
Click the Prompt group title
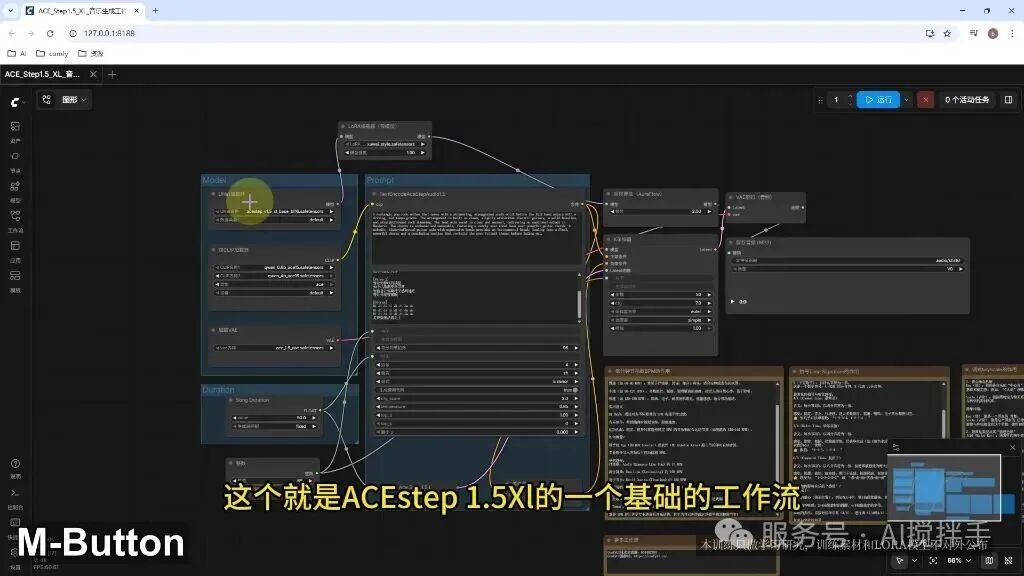[380, 180]
